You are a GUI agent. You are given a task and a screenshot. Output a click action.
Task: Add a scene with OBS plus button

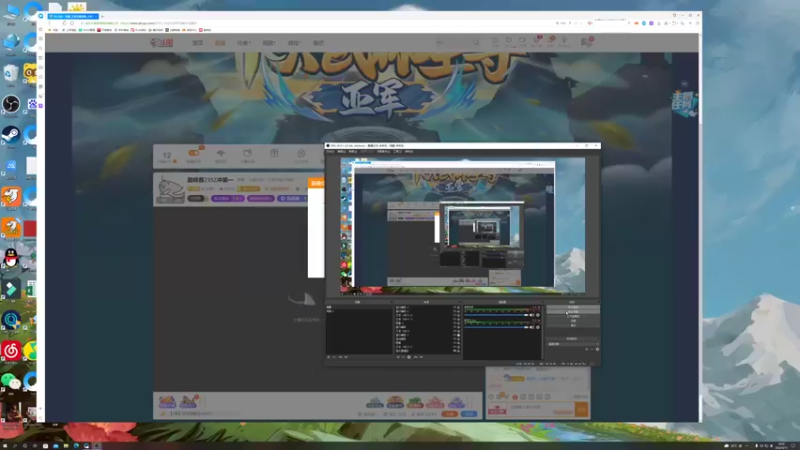(x=329, y=357)
